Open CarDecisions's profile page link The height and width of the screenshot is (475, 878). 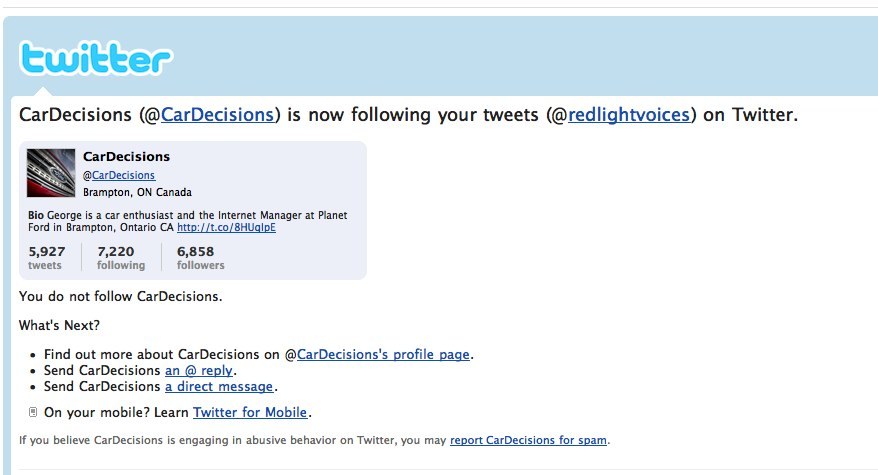point(383,354)
